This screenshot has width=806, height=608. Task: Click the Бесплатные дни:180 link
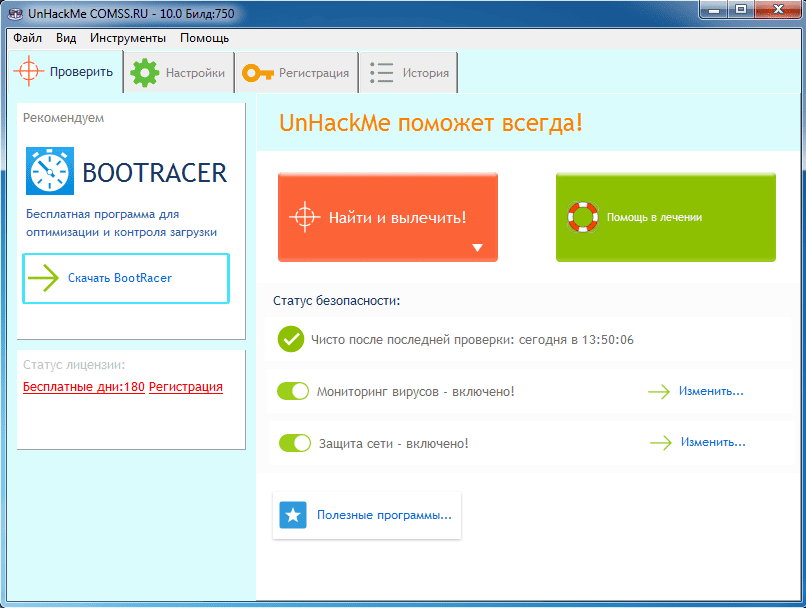coord(84,387)
